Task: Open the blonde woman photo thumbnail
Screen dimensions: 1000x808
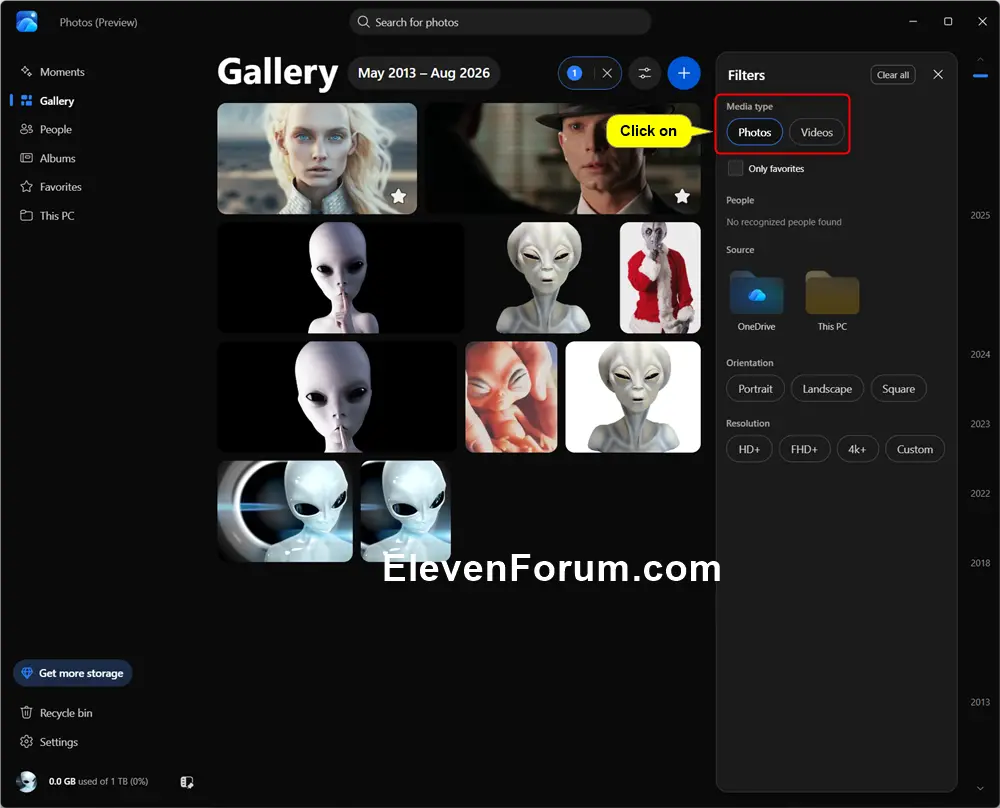Action: [x=317, y=158]
